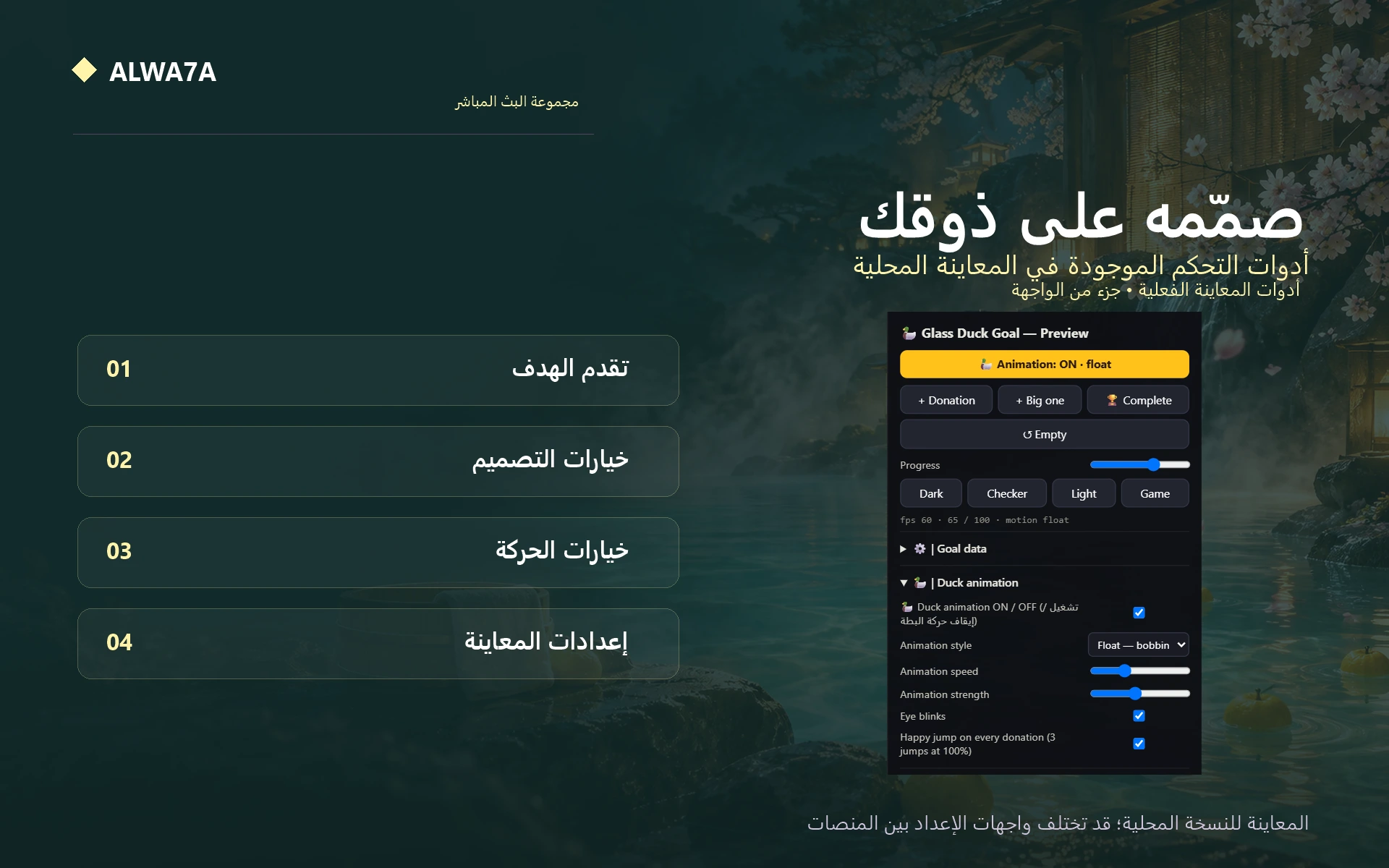The height and width of the screenshot is (868, 1389).
Task: Select the Dark background option
Action: [931, 493]
